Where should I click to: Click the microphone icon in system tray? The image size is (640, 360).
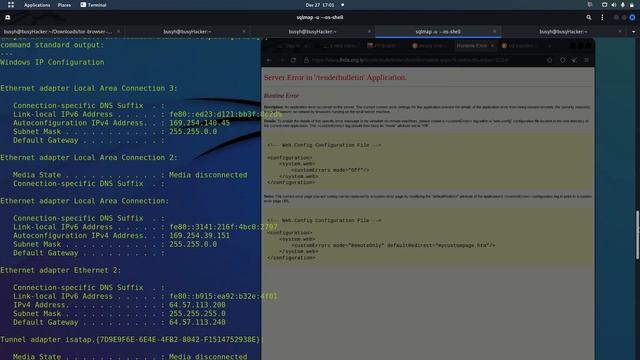pyautogui.click(x=623, y=5)
